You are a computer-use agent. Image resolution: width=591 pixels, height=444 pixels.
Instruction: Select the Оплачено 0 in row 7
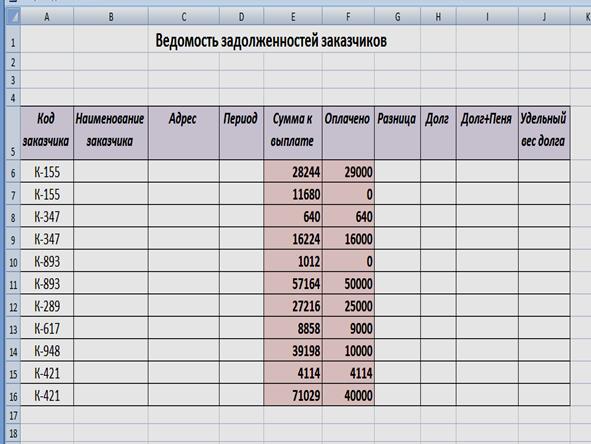[x=348, y=194]
